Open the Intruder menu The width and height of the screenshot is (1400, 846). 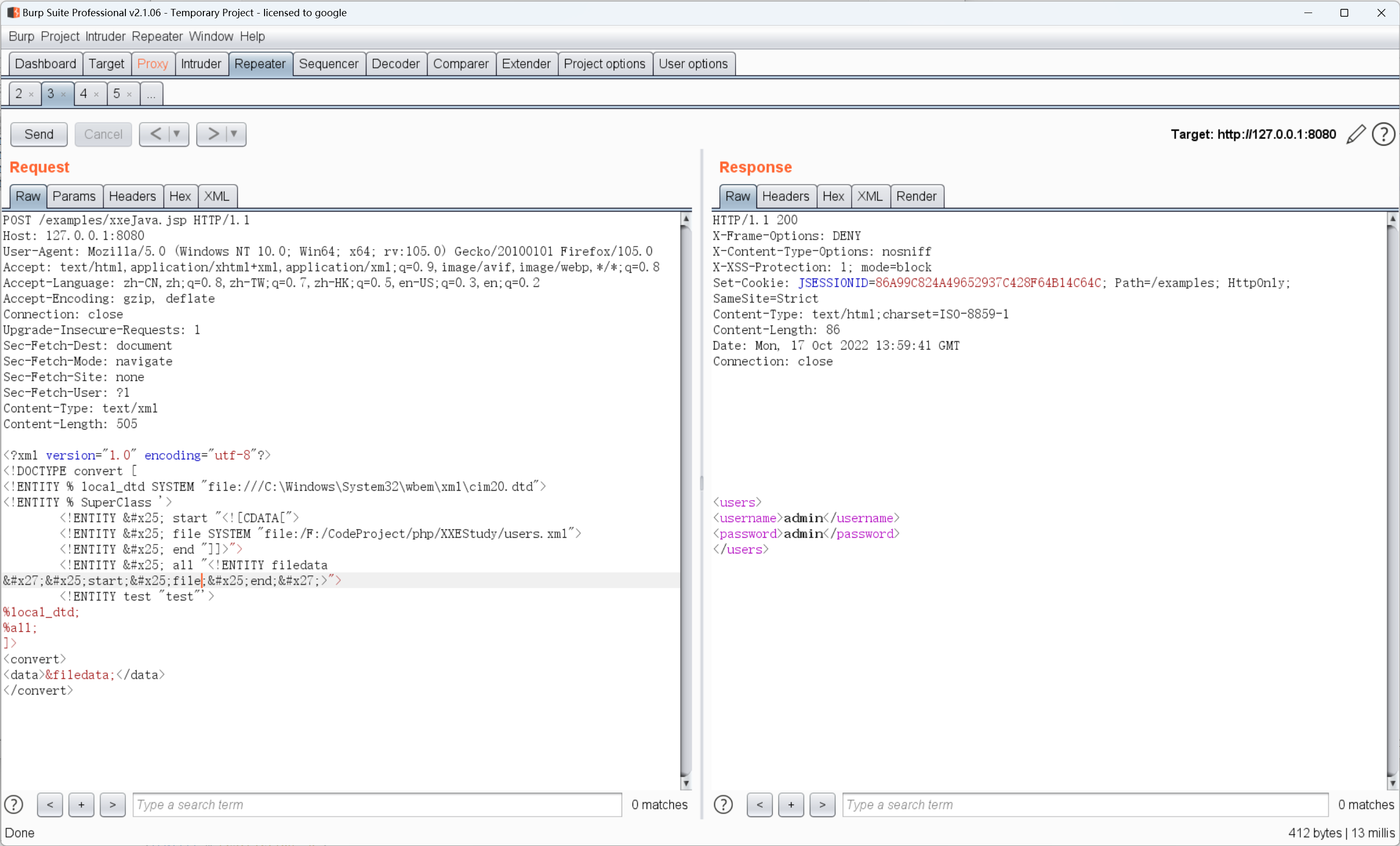pos(105,37)
